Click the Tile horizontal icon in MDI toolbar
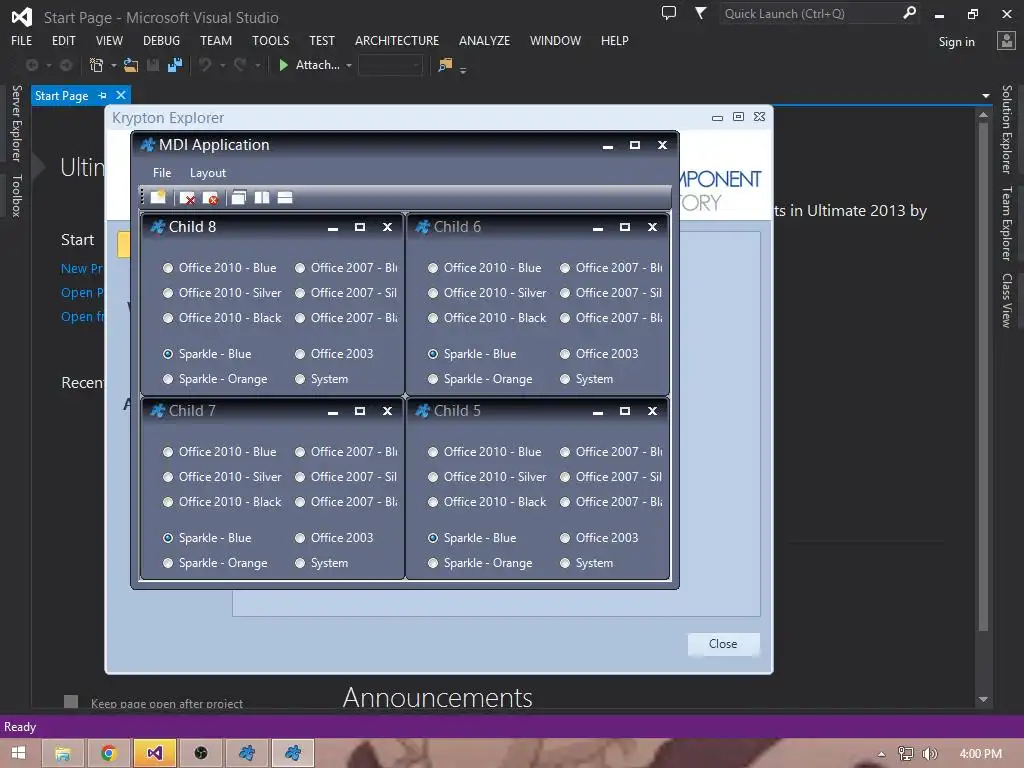Image resolution: width=1024 pixels, height=768 pixels. (x=285, y=197)
